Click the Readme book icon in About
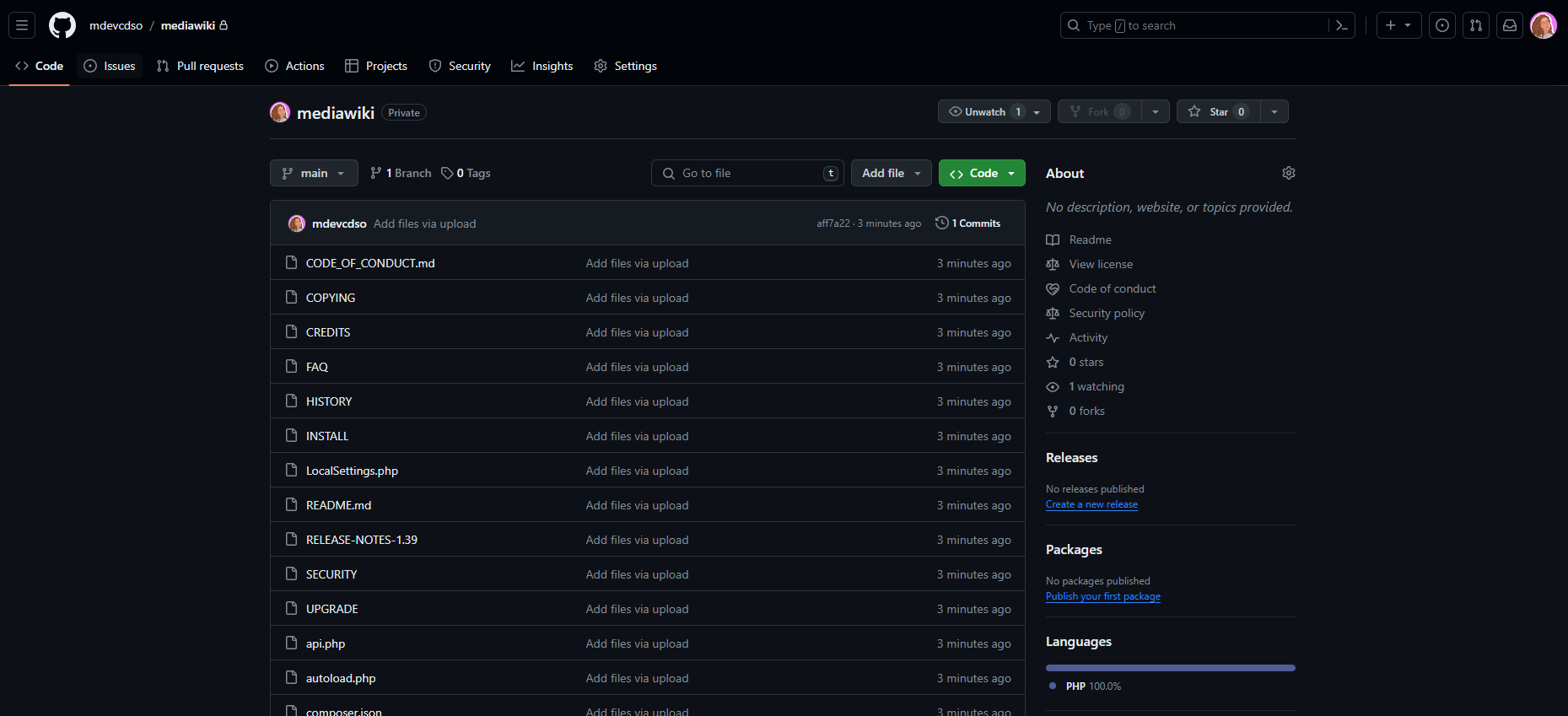The image size is (1568, 716). tap(1053, 240)
